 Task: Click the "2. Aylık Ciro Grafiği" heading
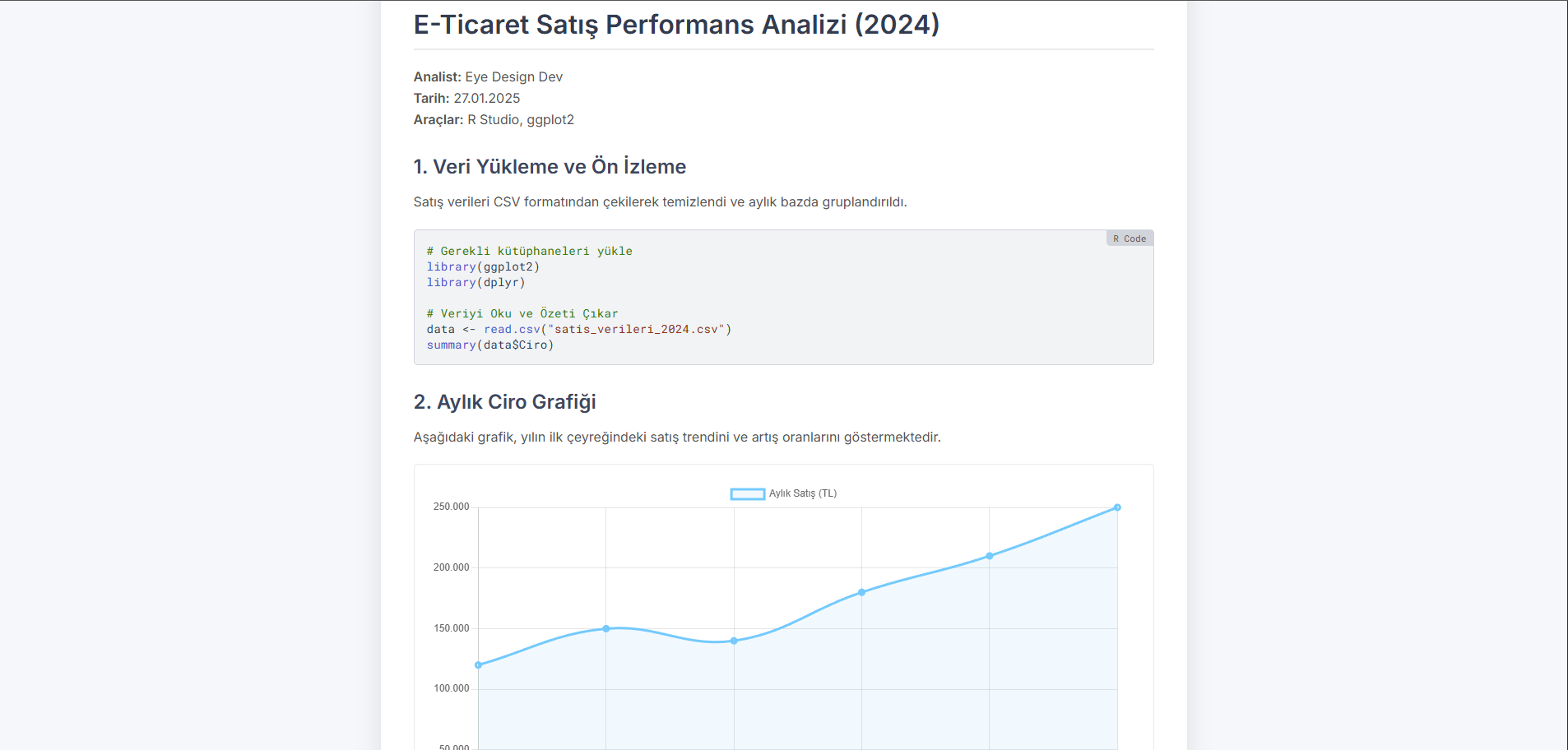[504, 402]
